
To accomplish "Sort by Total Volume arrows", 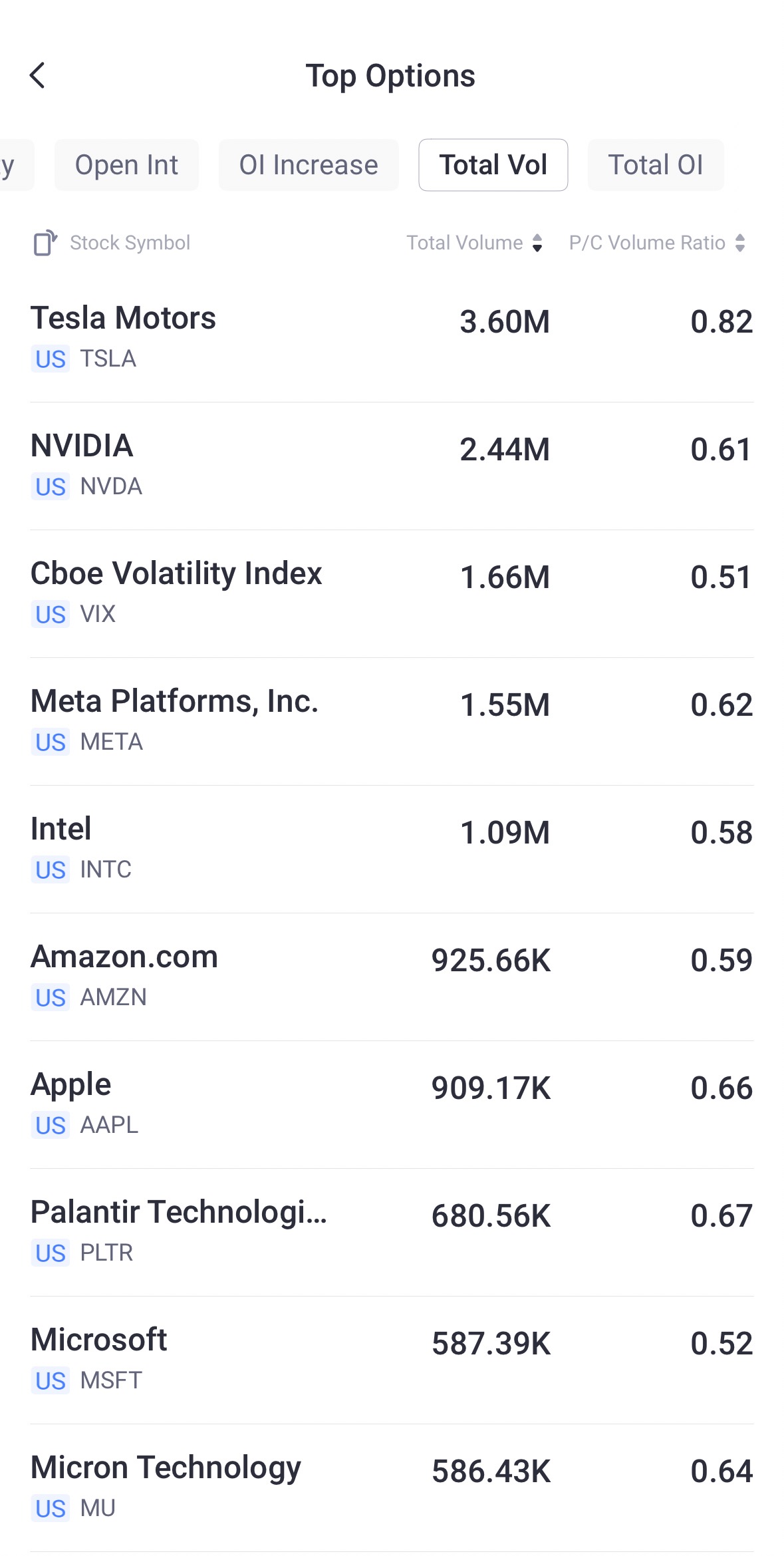I will (x=537, y=243).
